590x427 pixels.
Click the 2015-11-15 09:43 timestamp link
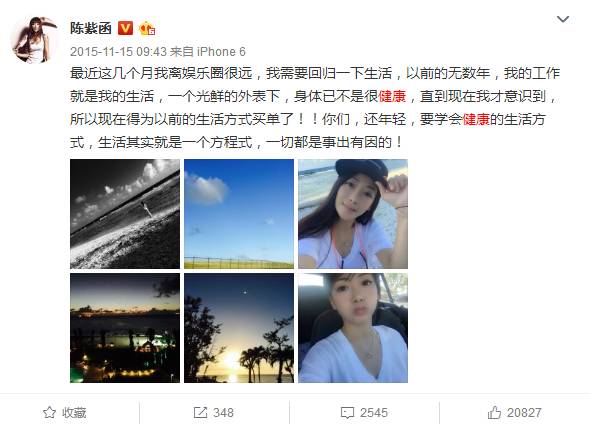(x=118, y=52)
